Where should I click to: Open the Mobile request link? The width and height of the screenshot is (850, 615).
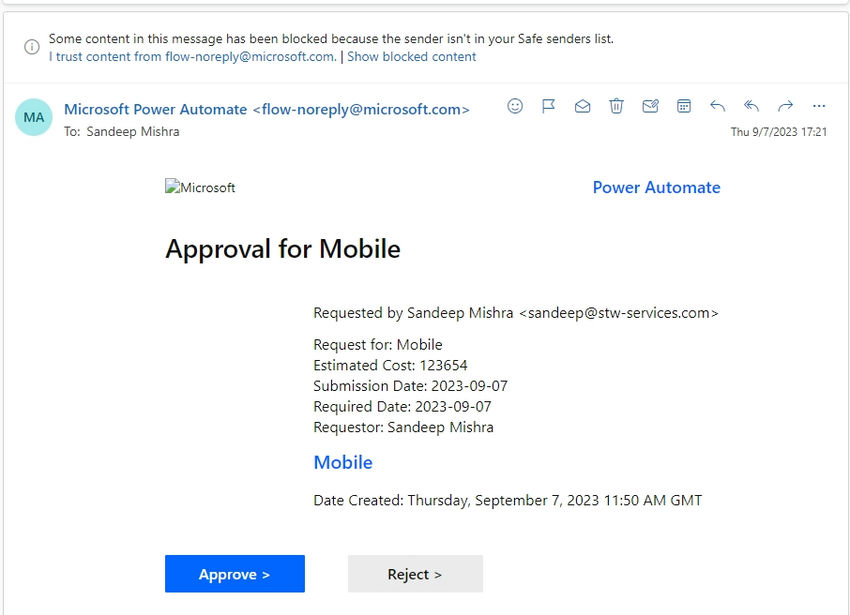pyautogui.click(x=343, y=462)
